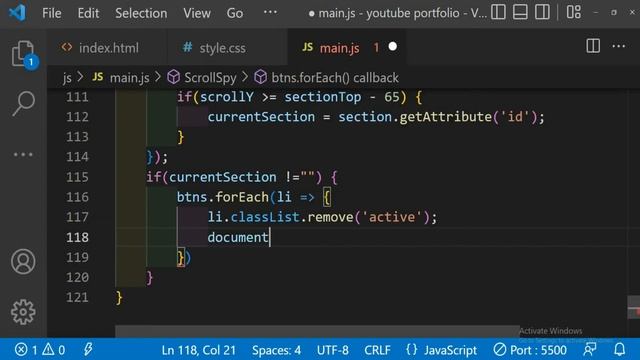Click the VS Code logo icon
640x360 pixels.
click(17, 13)
